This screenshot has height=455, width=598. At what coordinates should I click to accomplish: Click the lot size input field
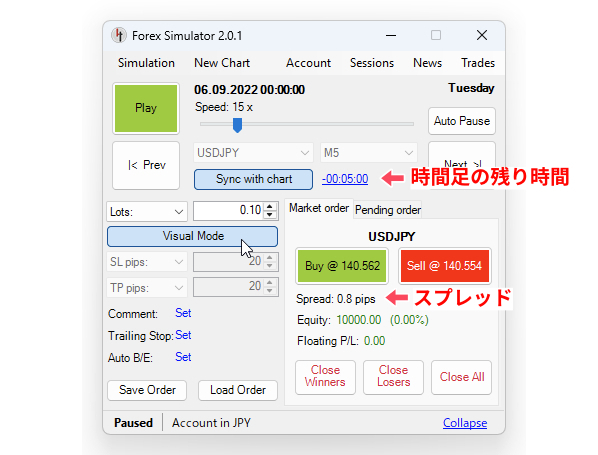point(229,211)
